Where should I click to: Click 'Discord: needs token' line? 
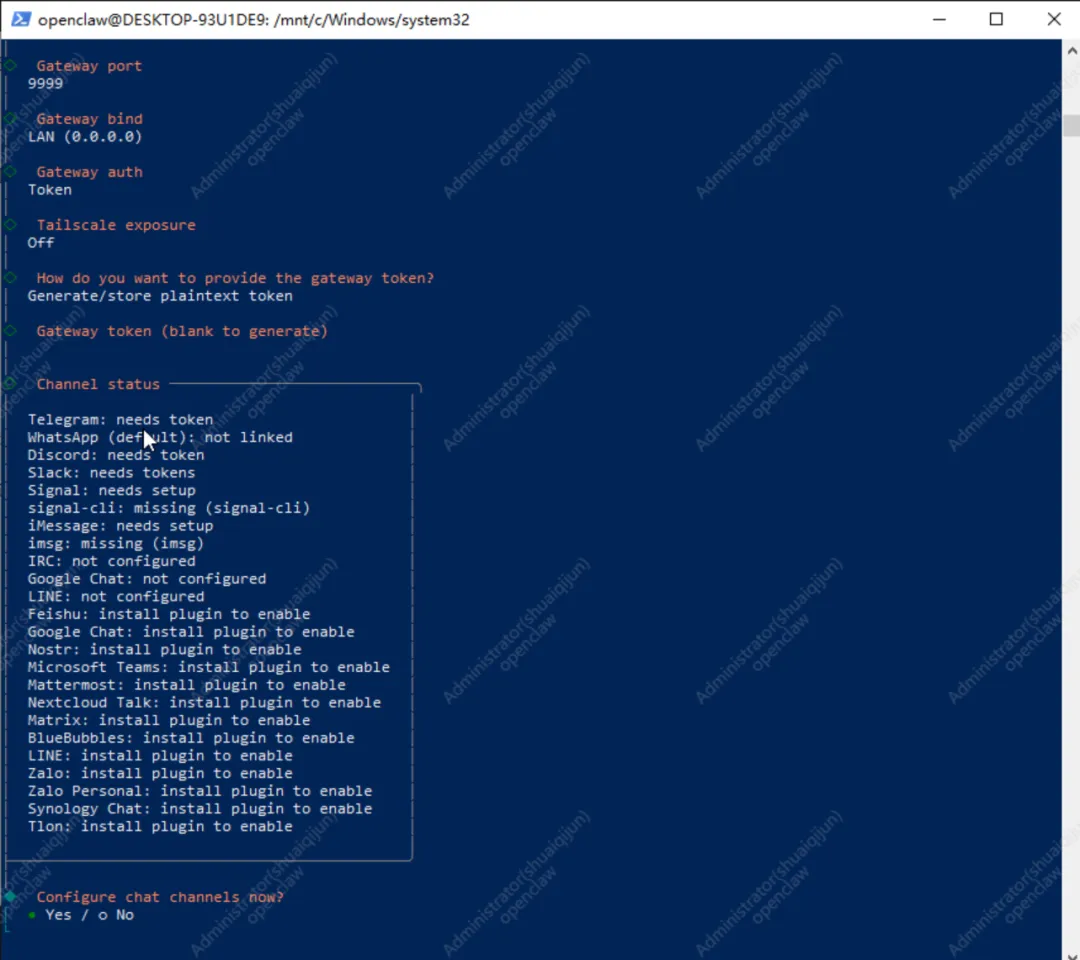point(116,455)
